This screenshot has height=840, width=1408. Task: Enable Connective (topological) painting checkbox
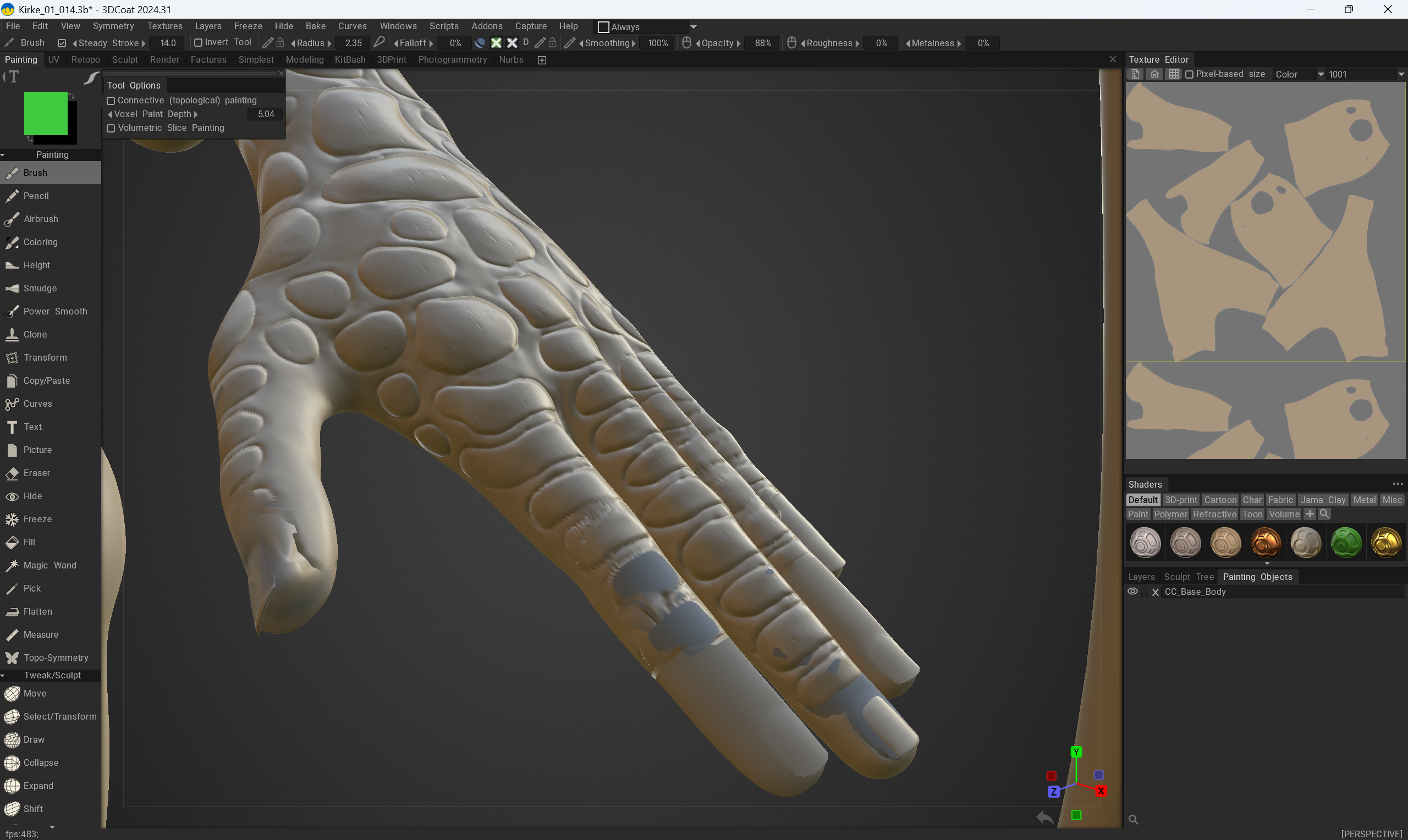(x=111, y=101)
